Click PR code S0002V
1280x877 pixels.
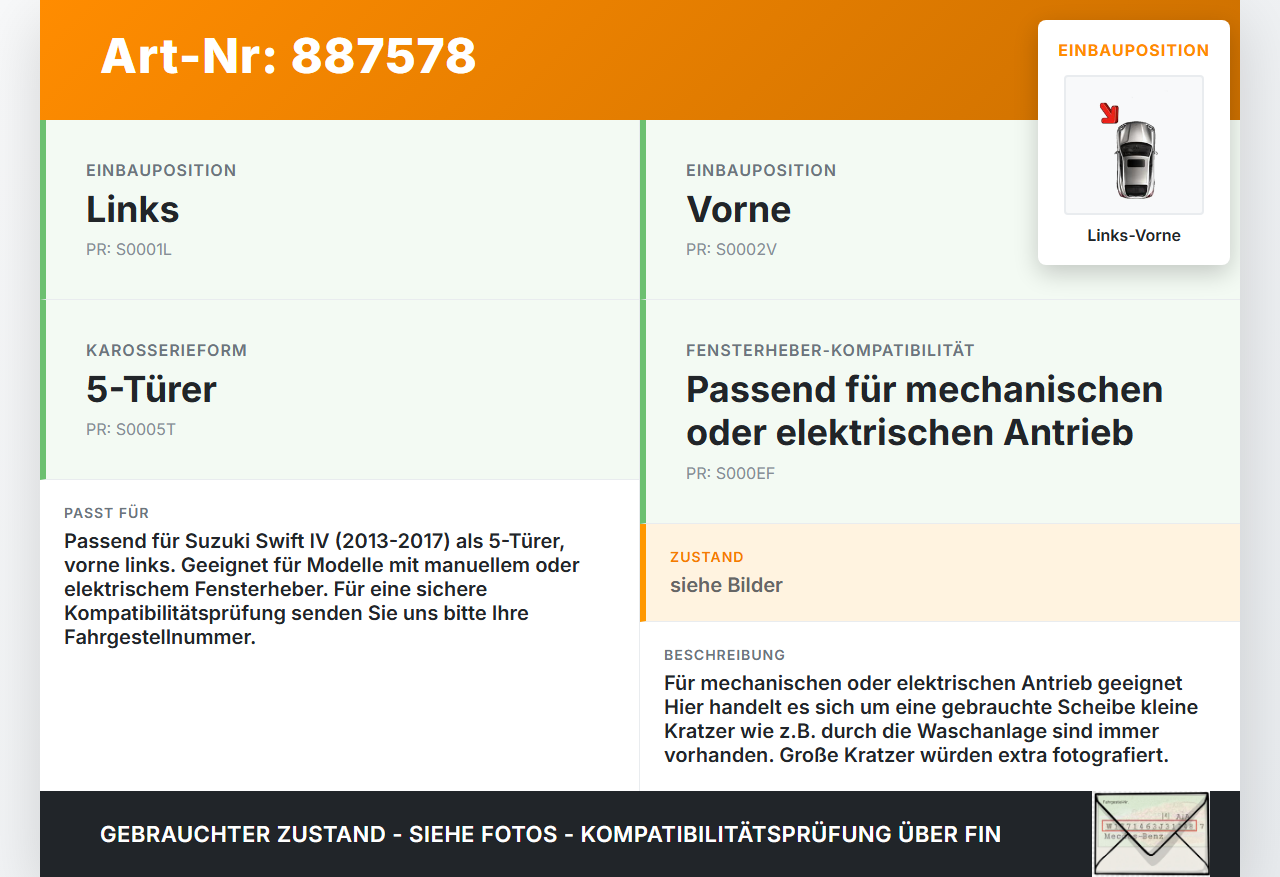tap(731, 250)
